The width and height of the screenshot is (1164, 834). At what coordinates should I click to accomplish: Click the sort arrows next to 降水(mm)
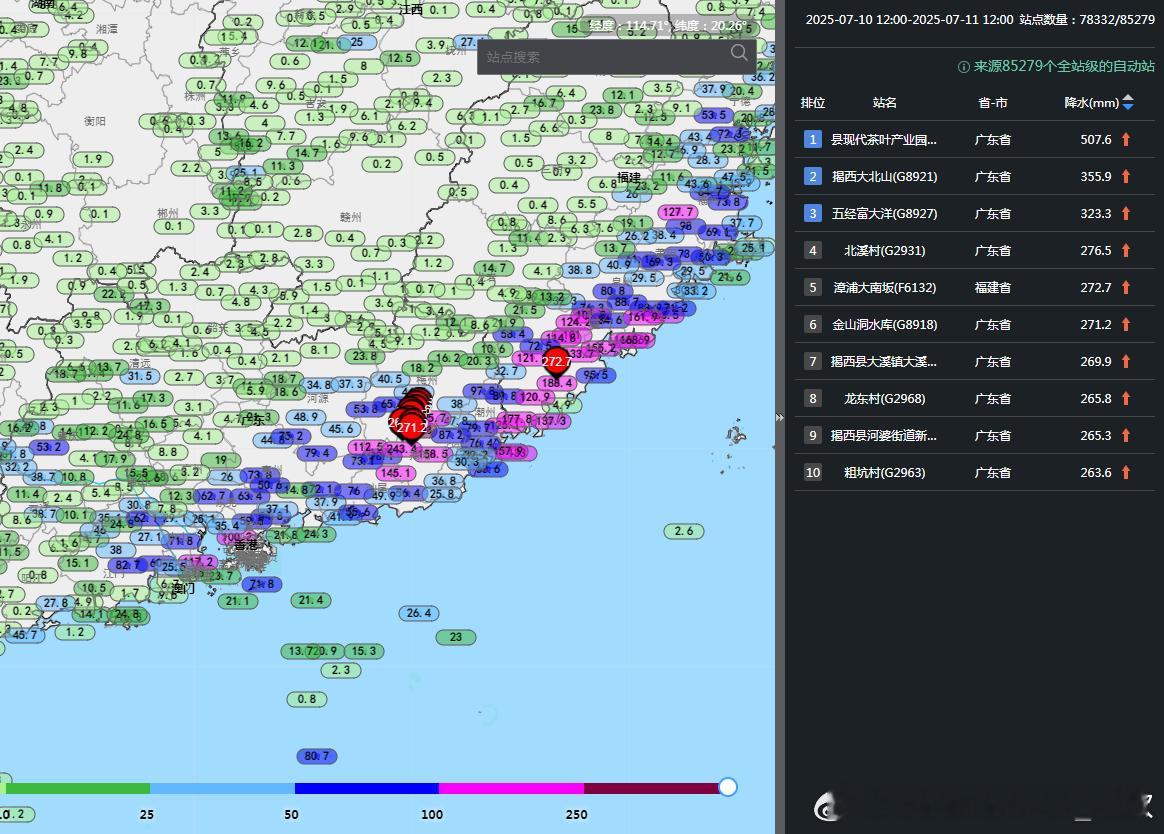click(x=1128, y=102)
